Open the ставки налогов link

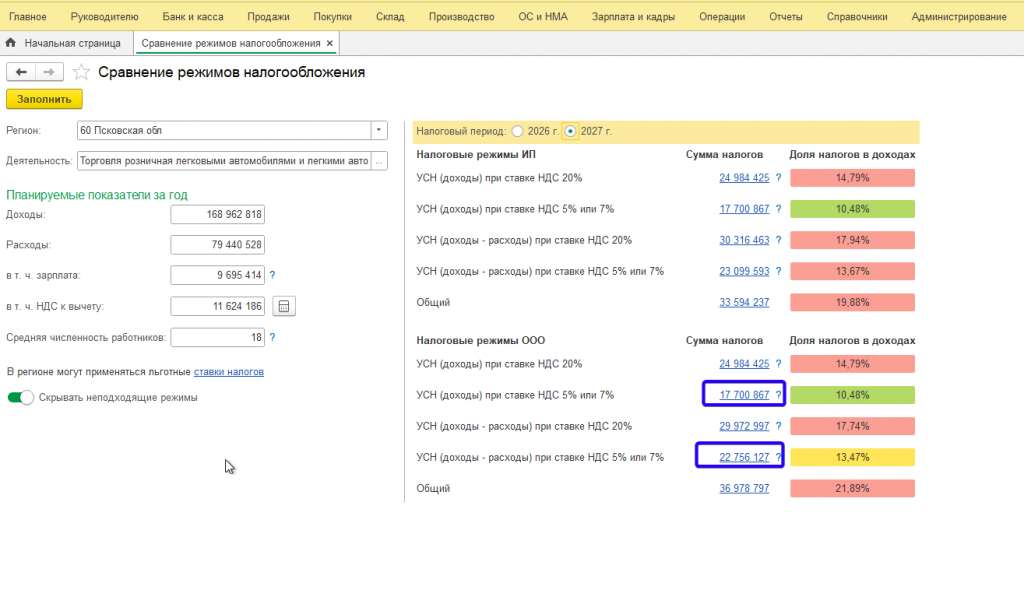pyautogui.click(x=229, y=372)
